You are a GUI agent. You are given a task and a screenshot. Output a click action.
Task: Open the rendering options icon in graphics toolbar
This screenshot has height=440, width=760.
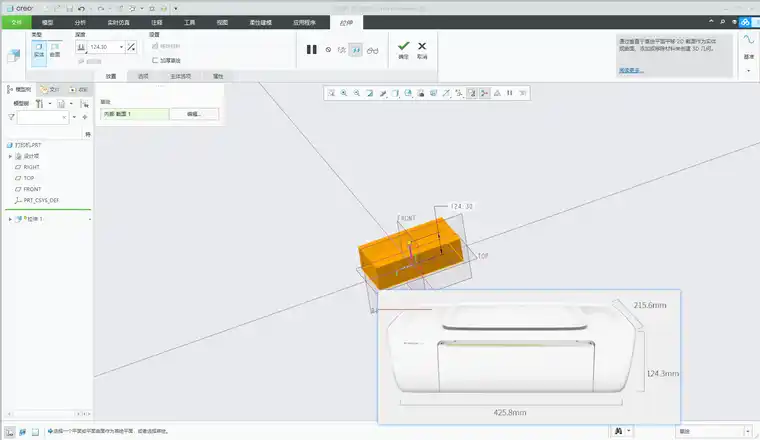382,93
